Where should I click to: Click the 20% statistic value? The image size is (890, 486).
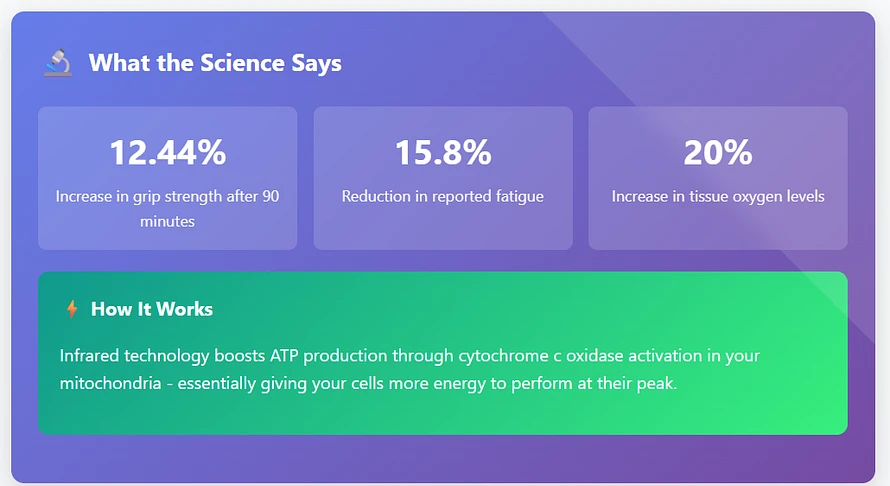point(718,153)
